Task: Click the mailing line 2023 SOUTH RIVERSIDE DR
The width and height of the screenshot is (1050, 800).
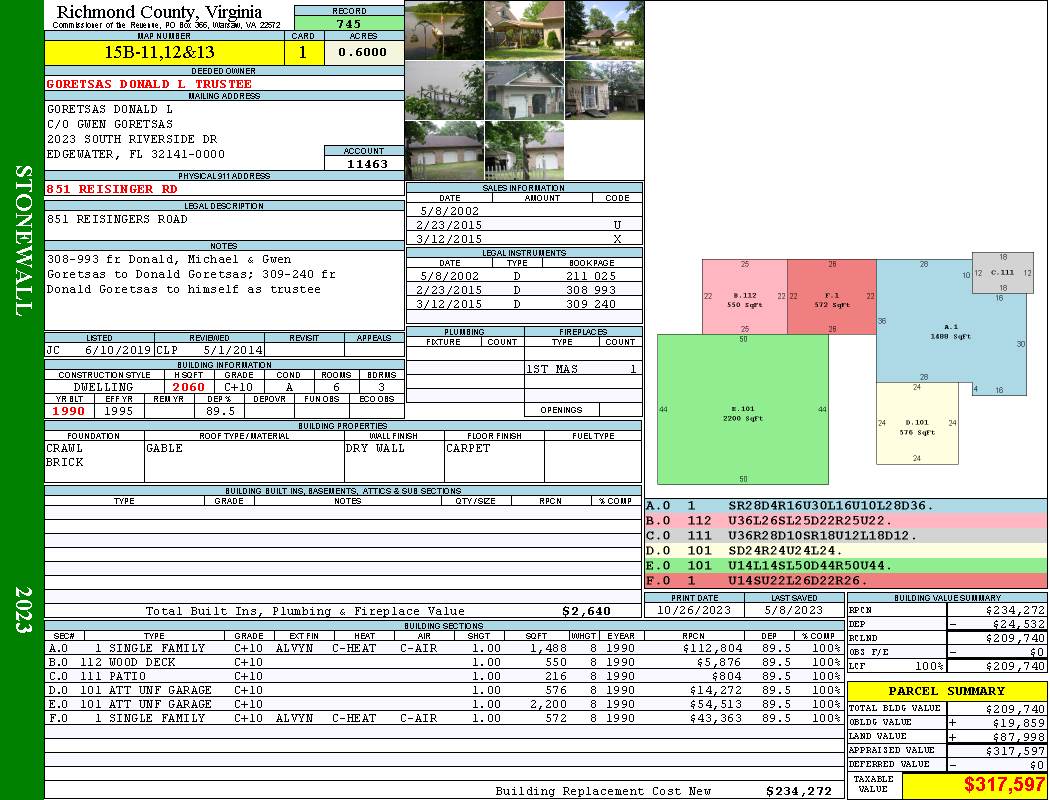Action: coord(132,139)
